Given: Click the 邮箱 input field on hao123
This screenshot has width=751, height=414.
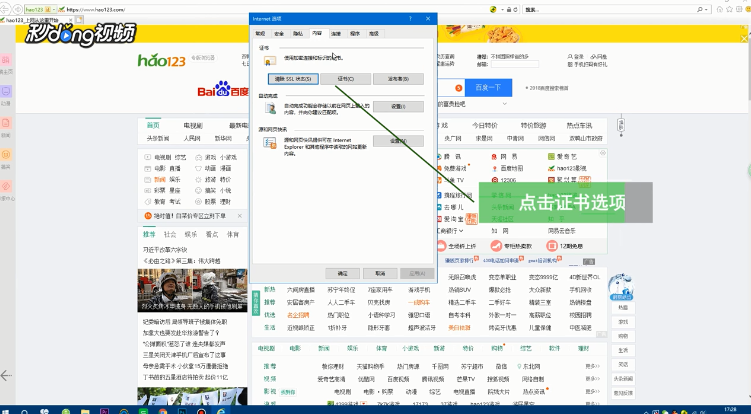Looking at the screenshot, I should 514,64.
